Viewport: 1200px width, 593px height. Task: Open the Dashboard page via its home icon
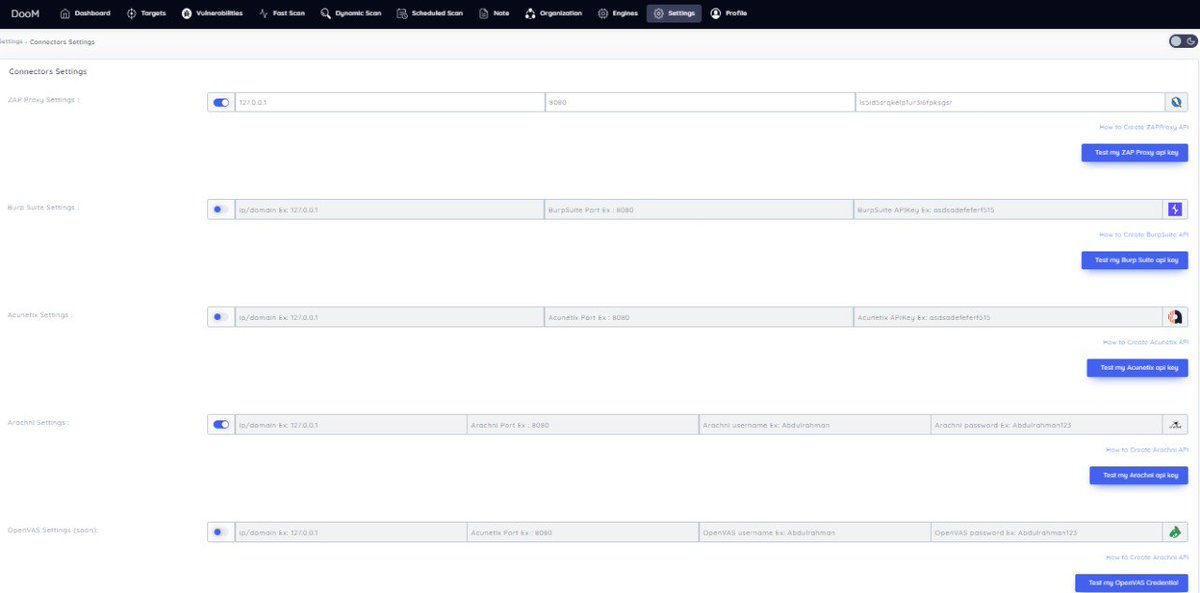click(x=65, y=13)
